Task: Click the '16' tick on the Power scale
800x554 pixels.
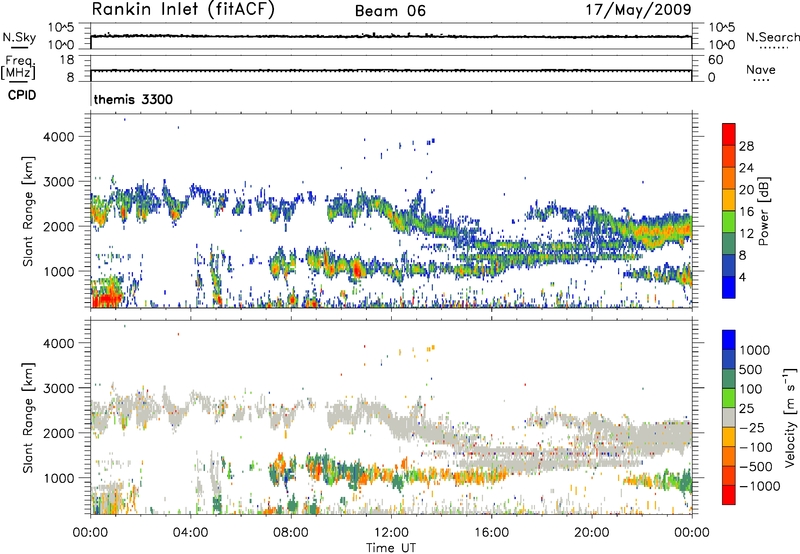Action: coord(746,212)
